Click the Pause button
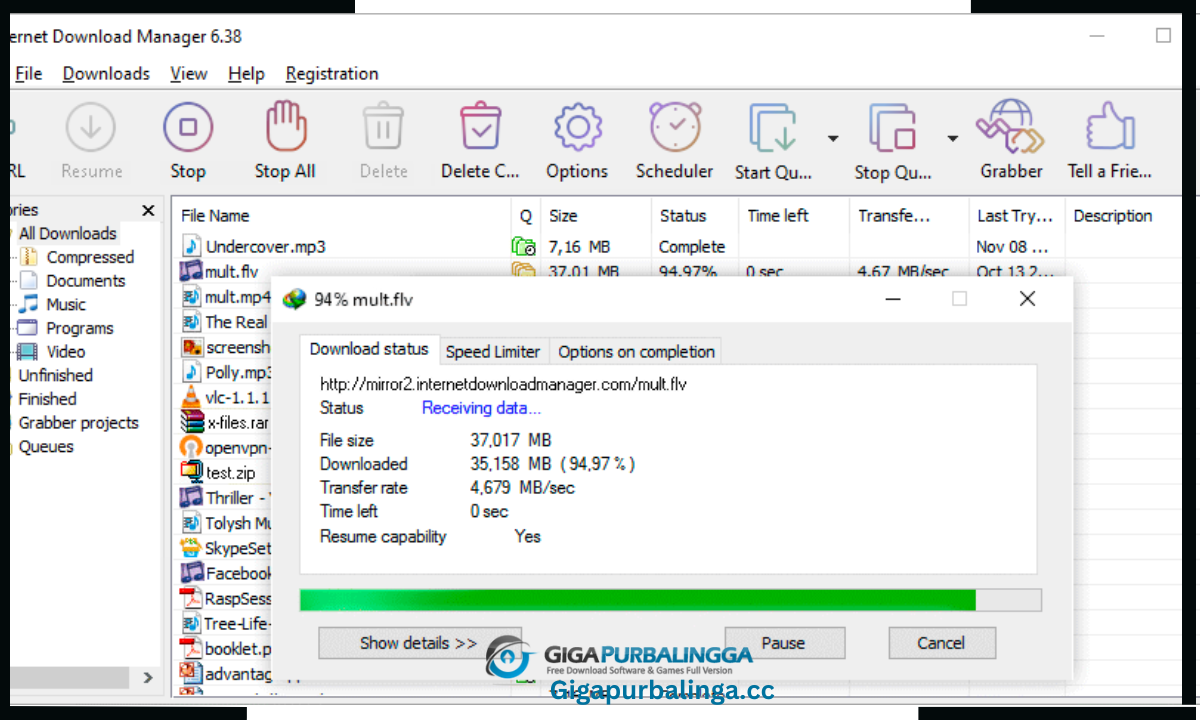 784,643
